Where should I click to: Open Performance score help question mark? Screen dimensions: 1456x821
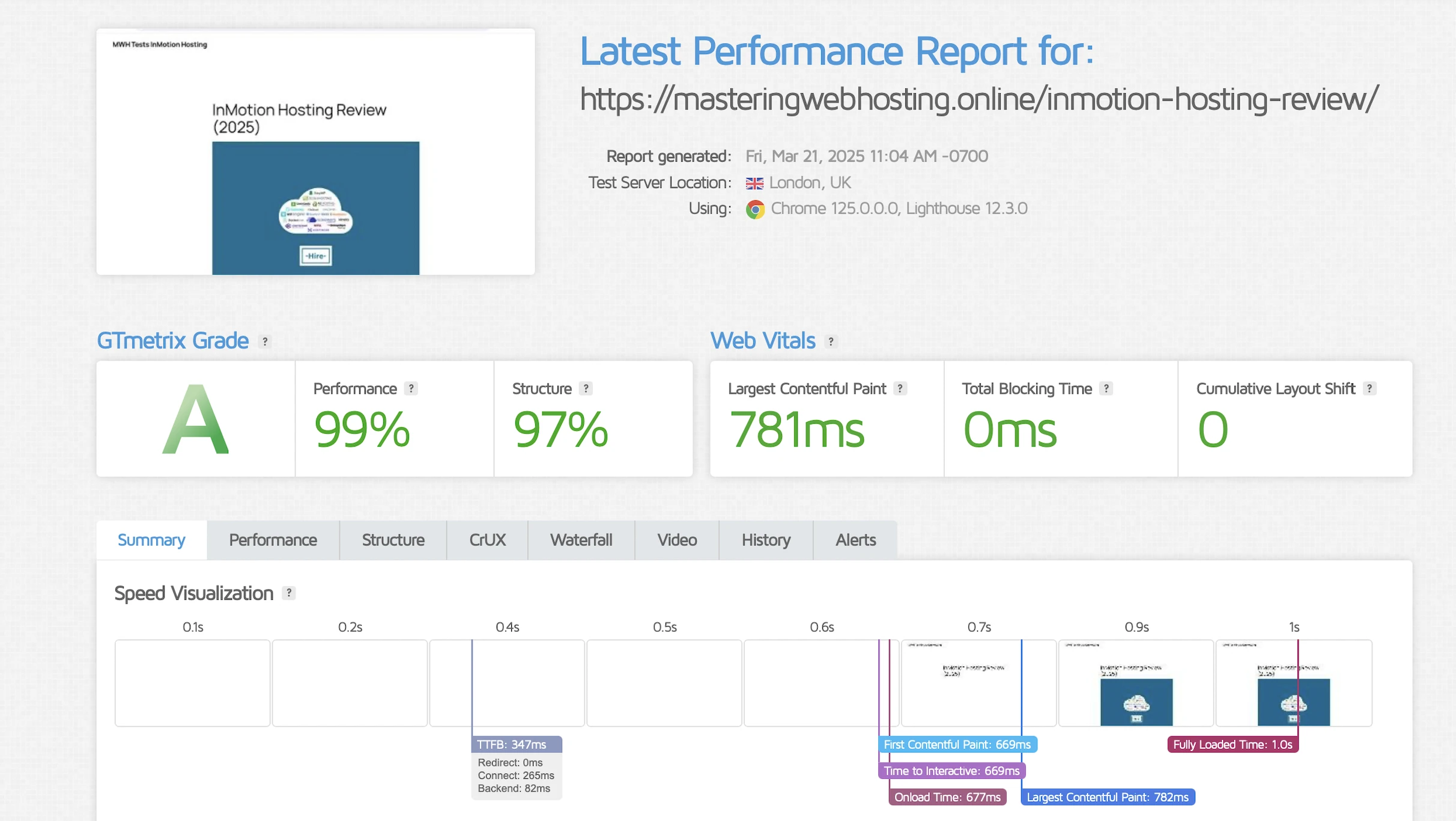point(411,389)
